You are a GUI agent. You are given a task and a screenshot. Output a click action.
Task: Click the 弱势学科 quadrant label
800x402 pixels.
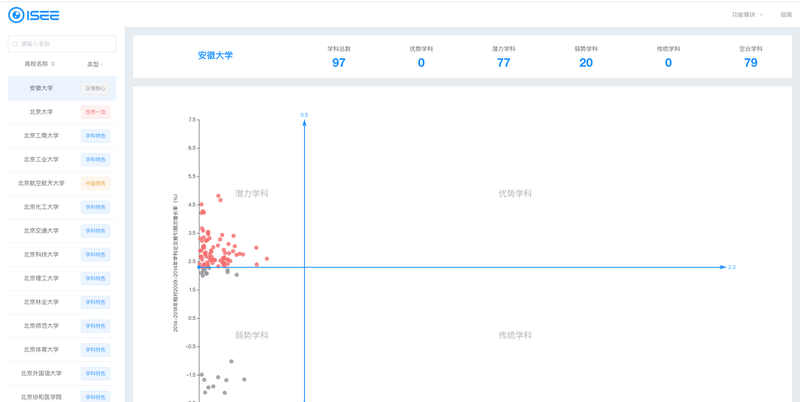pyautogui.click(x=252, y=336)
